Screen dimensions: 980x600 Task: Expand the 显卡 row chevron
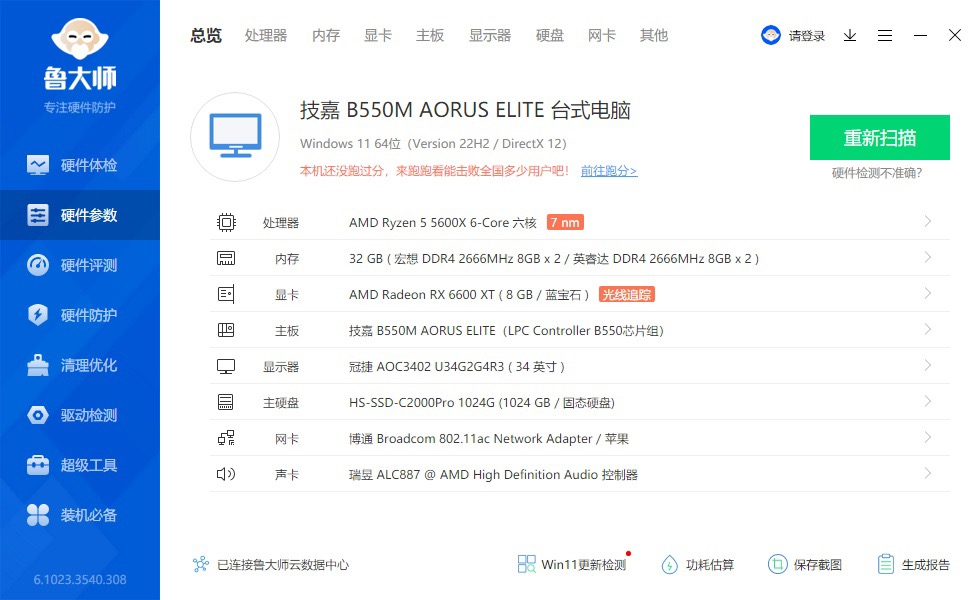click(928, 293)
